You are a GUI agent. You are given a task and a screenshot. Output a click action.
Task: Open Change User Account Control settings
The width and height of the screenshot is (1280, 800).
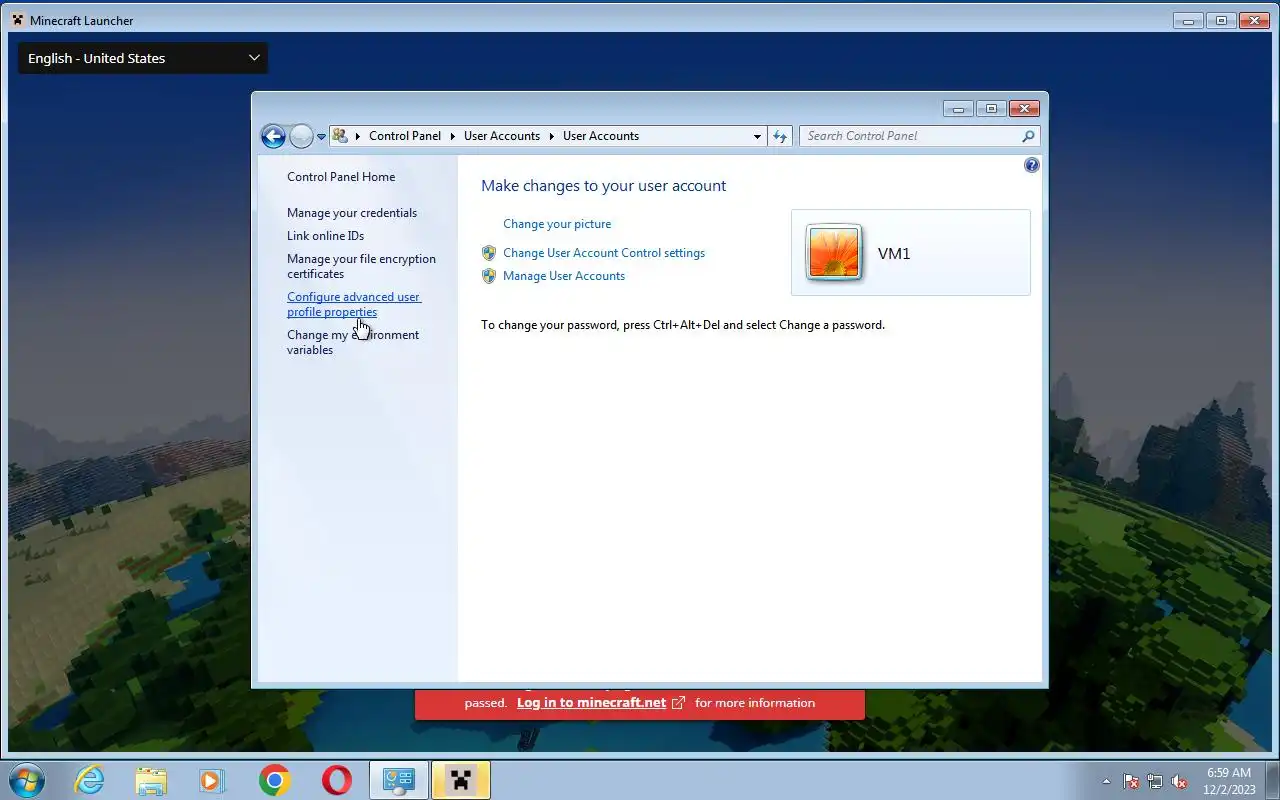[x=604, y=253]
